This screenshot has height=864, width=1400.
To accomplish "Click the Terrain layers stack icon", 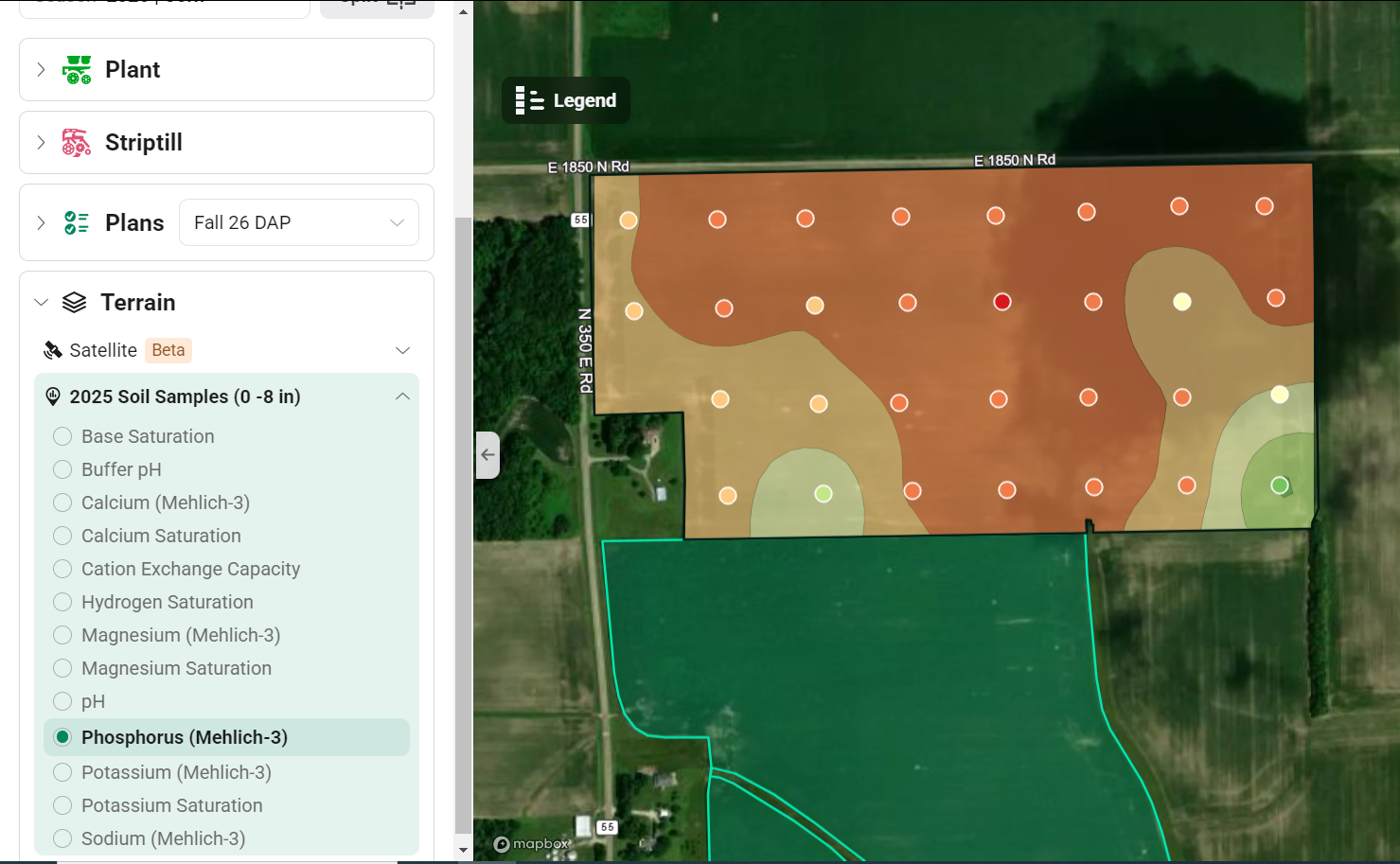I will click(74, 302).
